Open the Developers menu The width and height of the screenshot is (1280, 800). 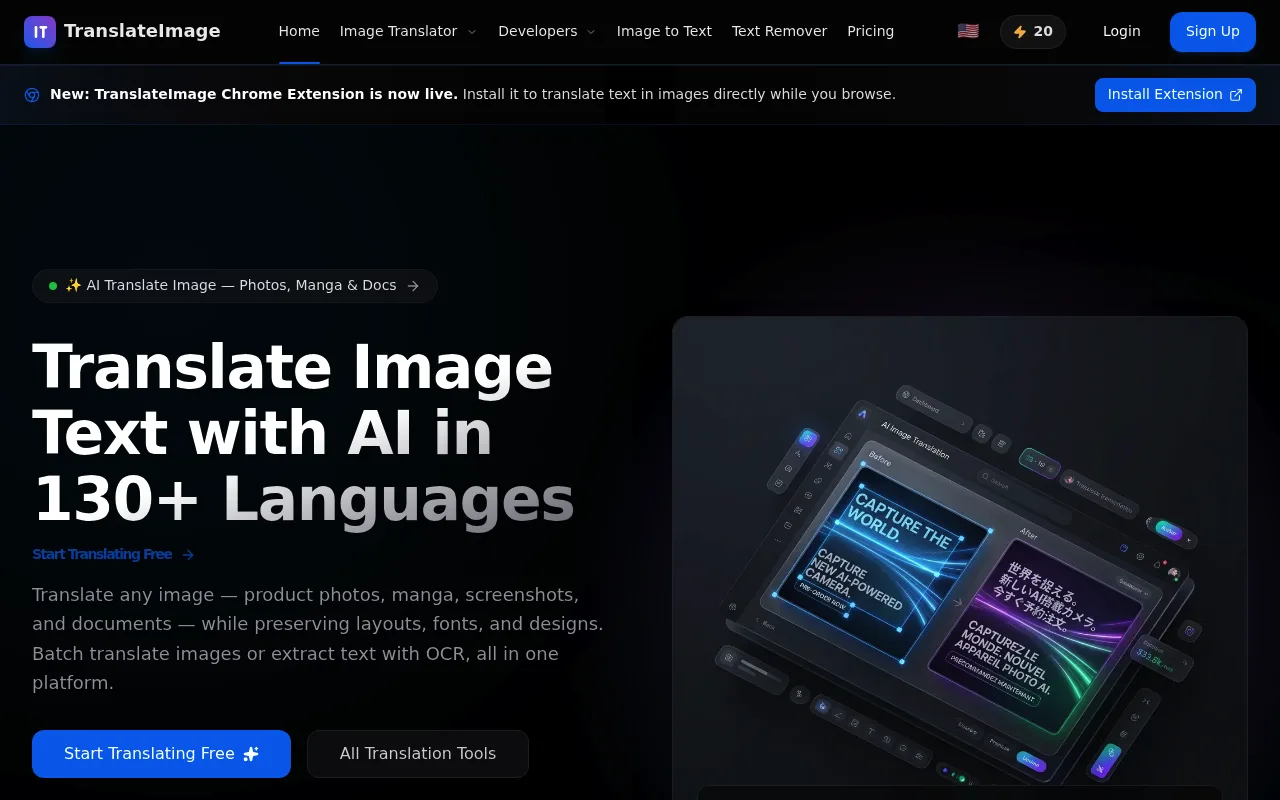[x=547, y=32]
